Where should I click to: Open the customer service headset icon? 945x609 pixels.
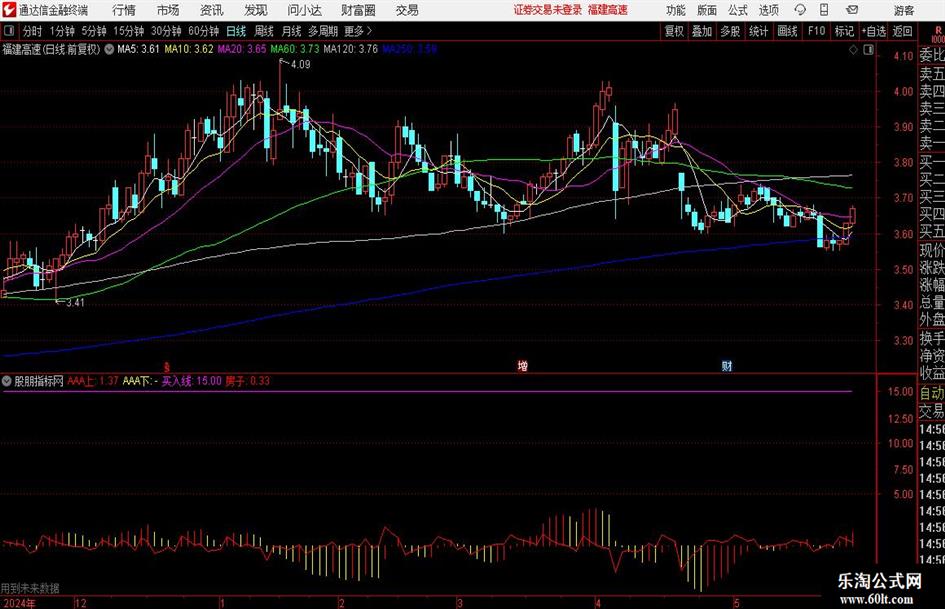[800, 10]
